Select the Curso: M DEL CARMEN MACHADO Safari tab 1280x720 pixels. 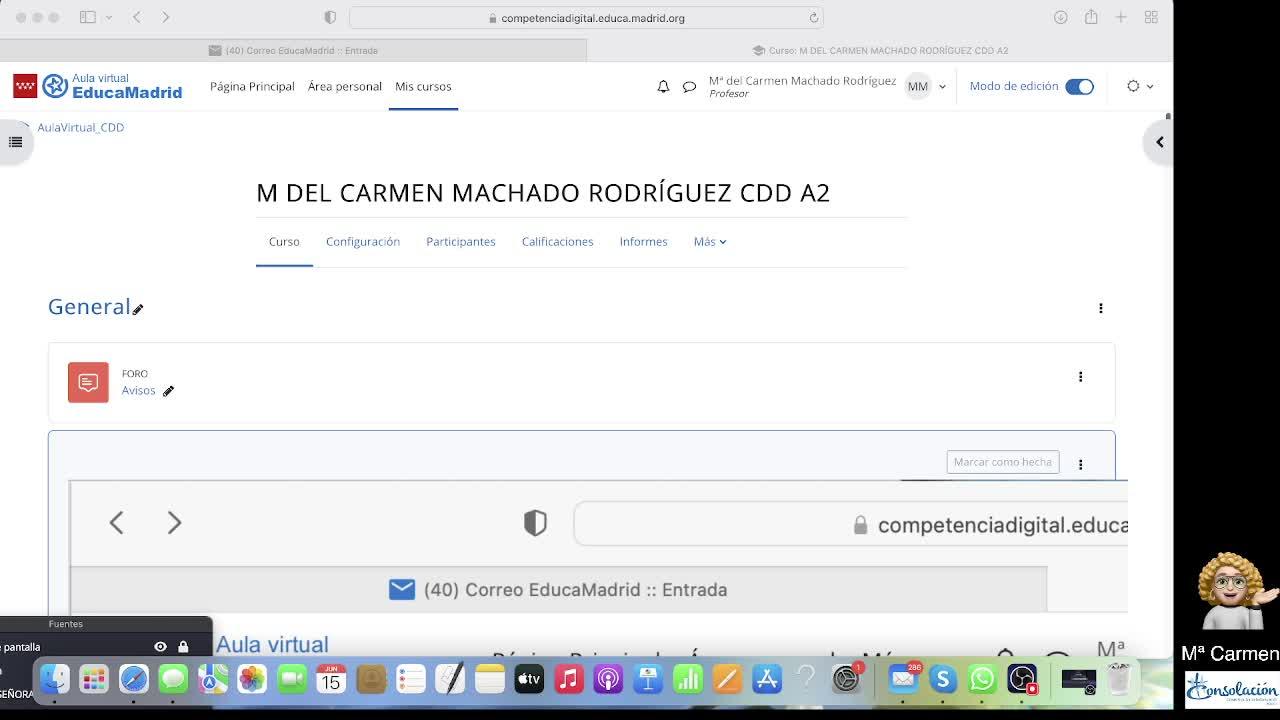pyautogui.click(x=880, y=50)
